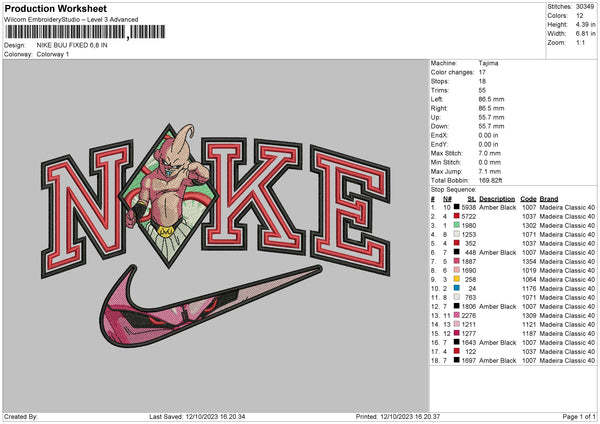Click the Trims value 55
600x424 pixels.
pyautogui.click(x=482, y=90)
